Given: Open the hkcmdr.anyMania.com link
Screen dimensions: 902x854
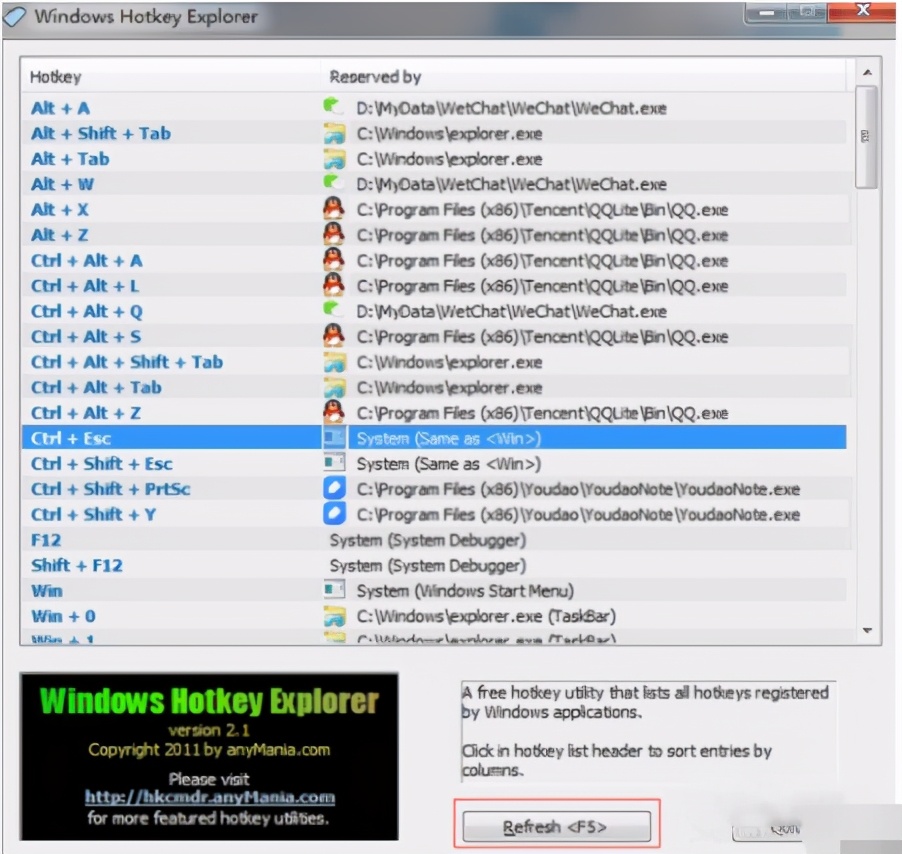Looking at the screenshot, I should click(210, 797).
